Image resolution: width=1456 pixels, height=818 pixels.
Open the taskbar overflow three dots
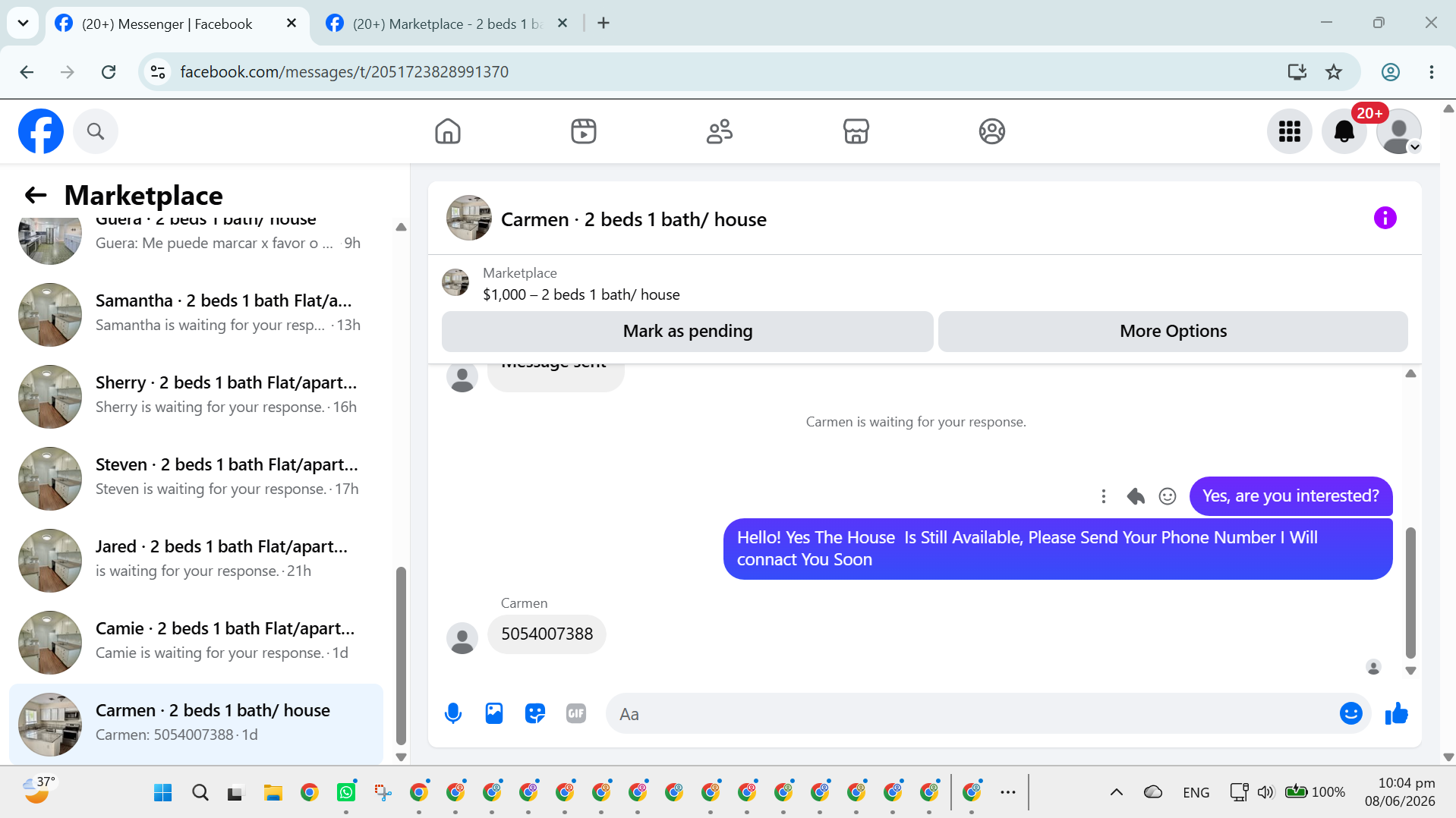click(1008, 792)
